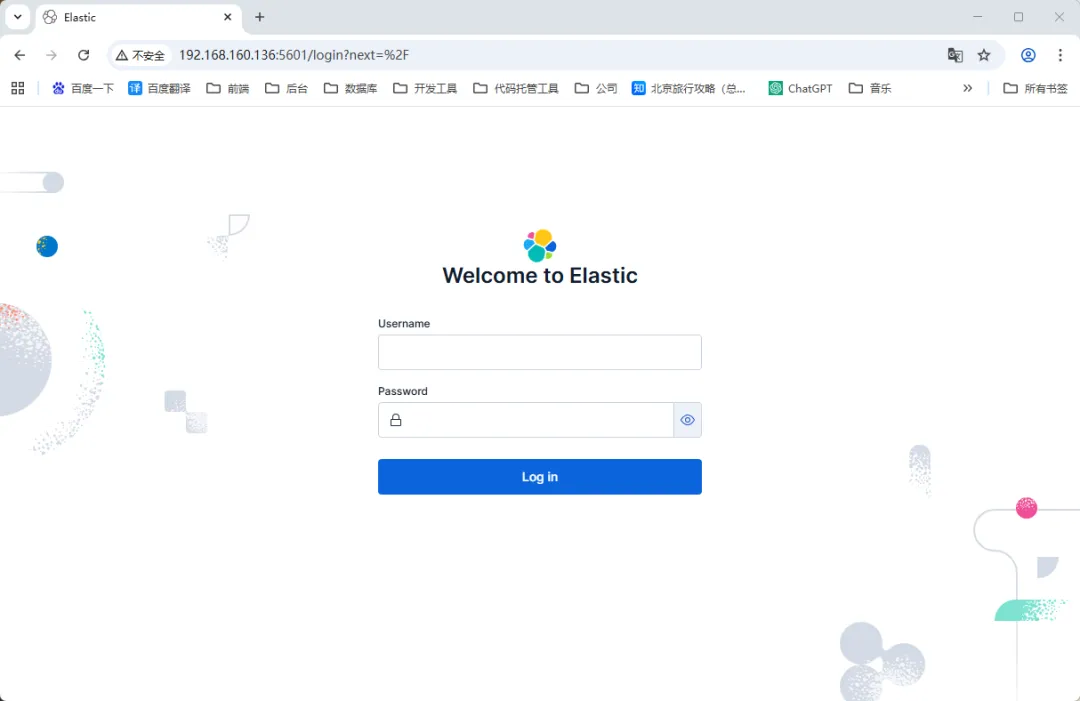Open a new tab with plus button
The image size is (1080, 701).
260,17
